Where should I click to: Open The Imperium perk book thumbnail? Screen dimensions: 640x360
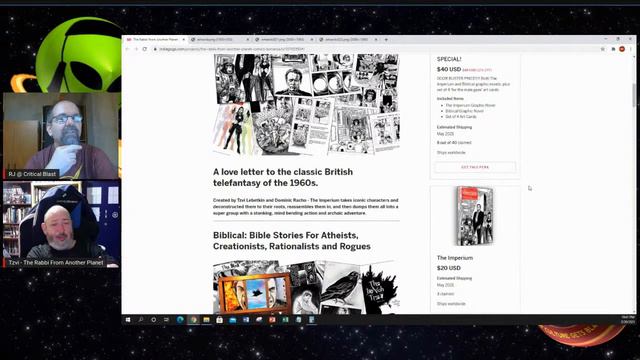(x=475, y=216)
